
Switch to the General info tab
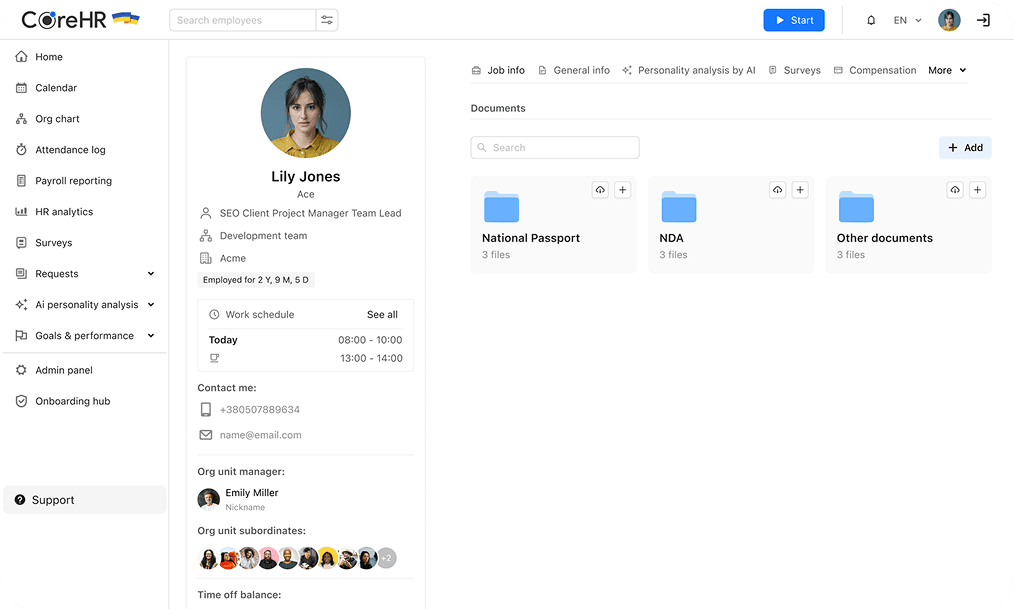(x=574, y=70)
